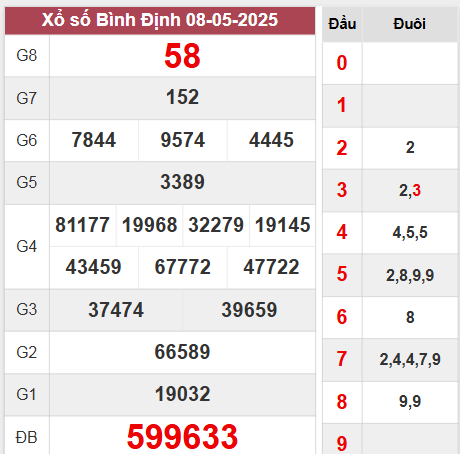Screen dimensions: 460x454
Task: Select the G7 prize number 152
Action: click(182, 97)
